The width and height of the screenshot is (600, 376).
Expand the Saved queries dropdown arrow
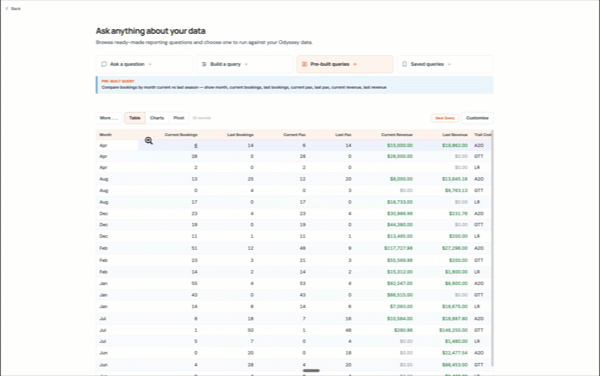(449, 64)
